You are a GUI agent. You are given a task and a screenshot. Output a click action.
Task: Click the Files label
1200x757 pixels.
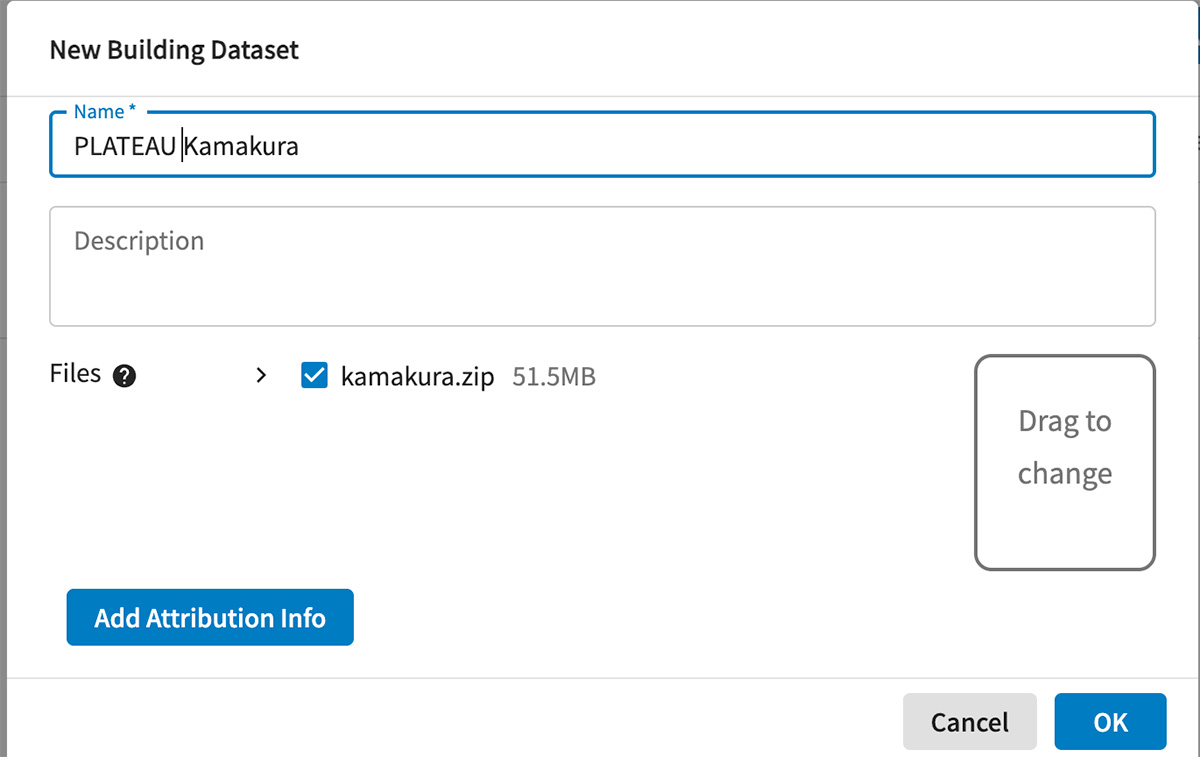(75, 374)
